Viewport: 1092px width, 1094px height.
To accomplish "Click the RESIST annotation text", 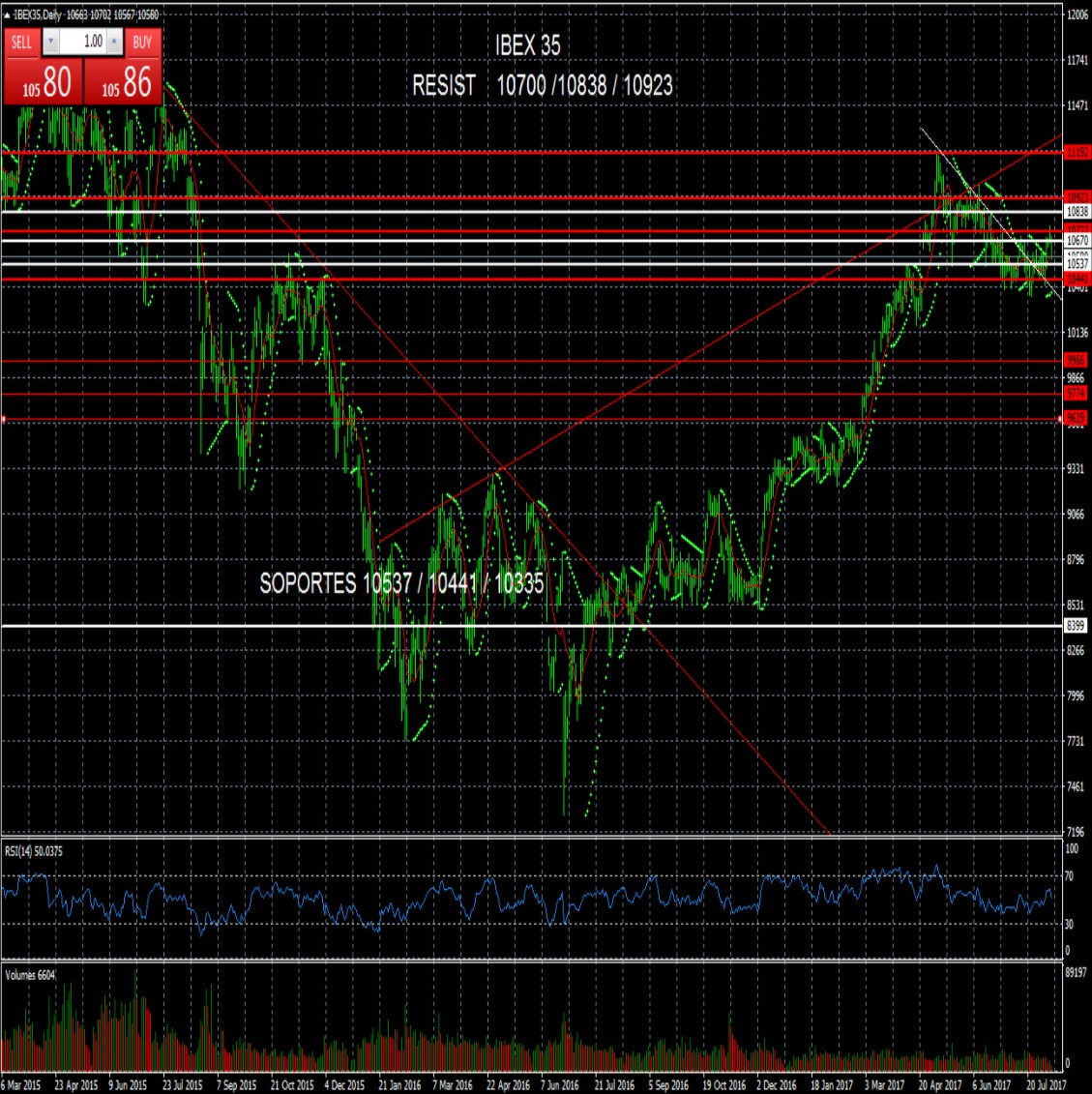I will click(x=446, y=85).
